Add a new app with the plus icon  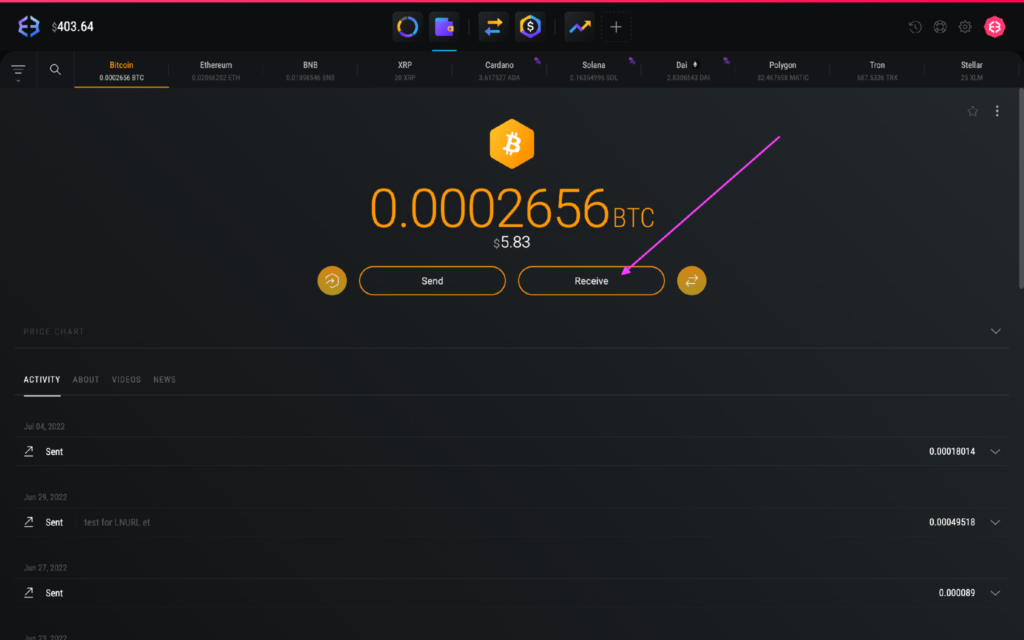pos(616,27)
